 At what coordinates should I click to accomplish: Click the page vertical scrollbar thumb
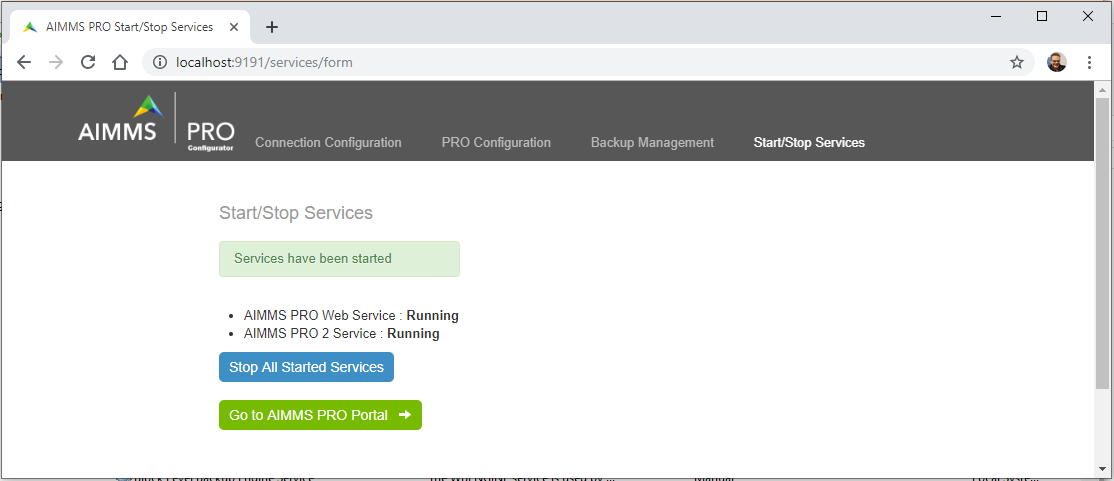coord(1102,244)
